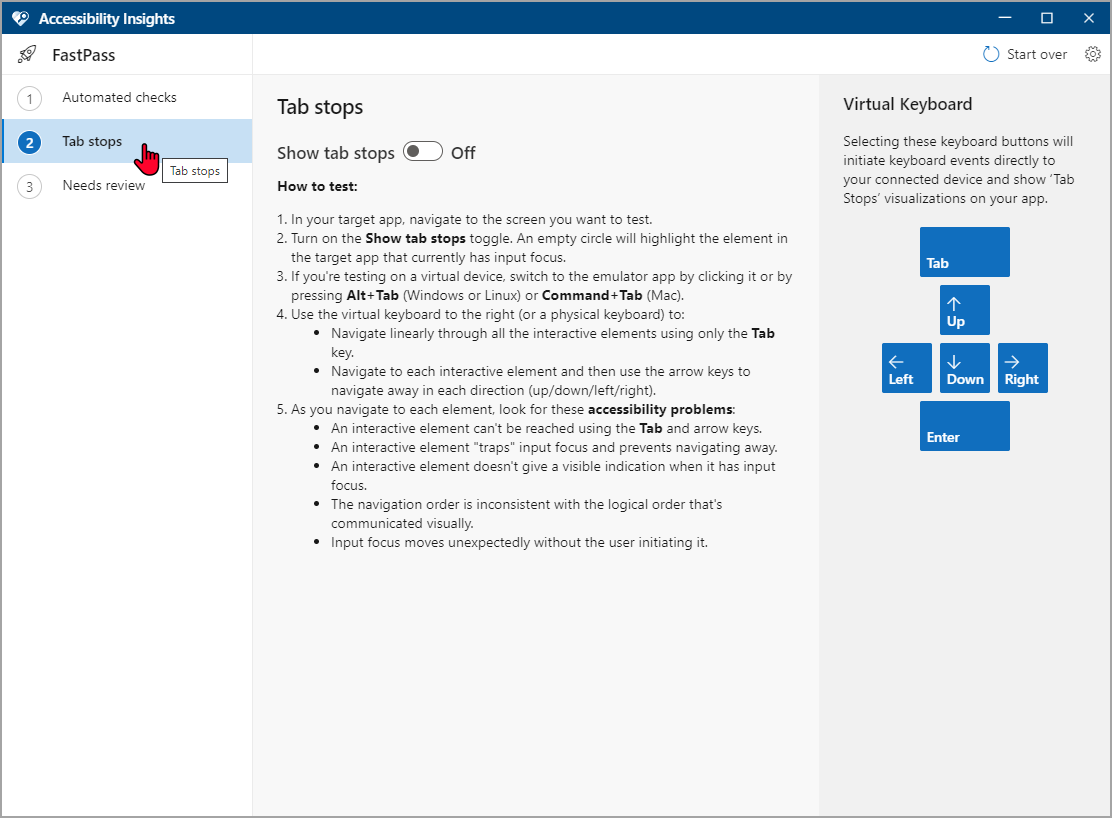Click the FastPass rocket icon

coord(27,54)
